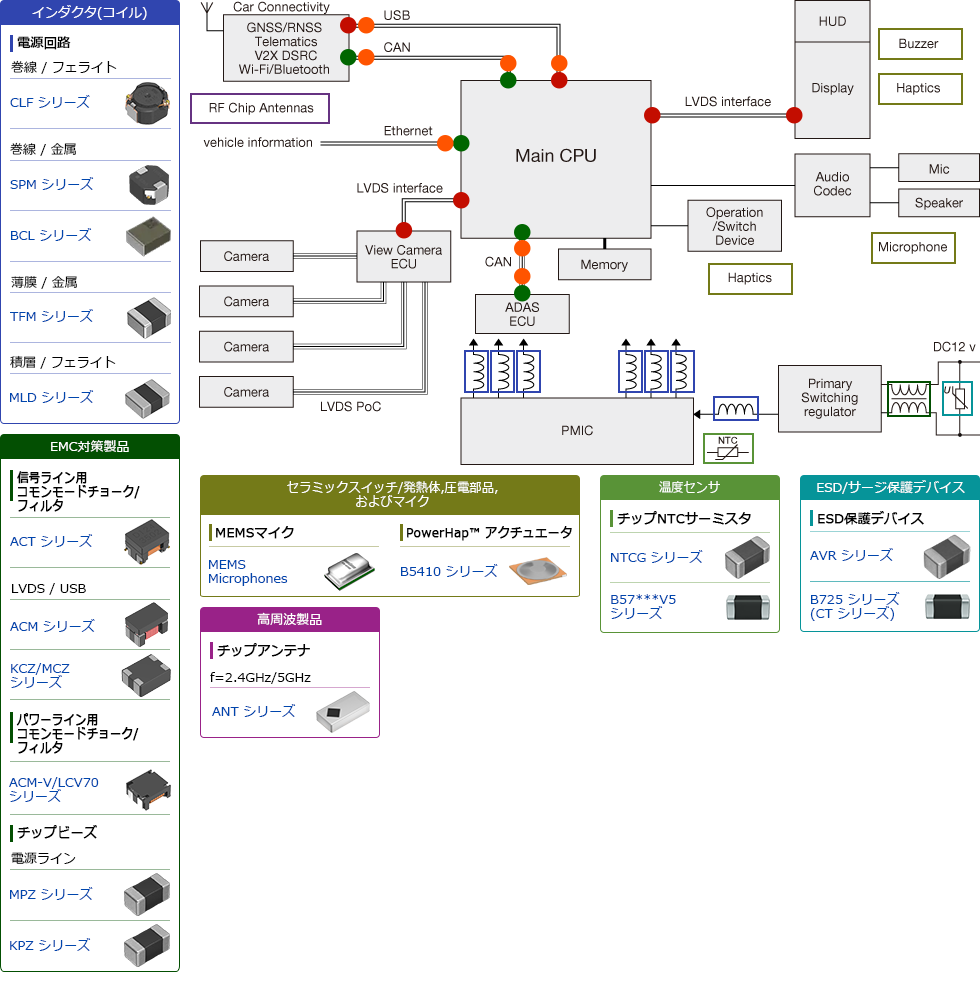Image resolution: width=980 pixels, height=1000 pixels.
Task: Select the Buzzer box in diagram
Action: [918, 44]
